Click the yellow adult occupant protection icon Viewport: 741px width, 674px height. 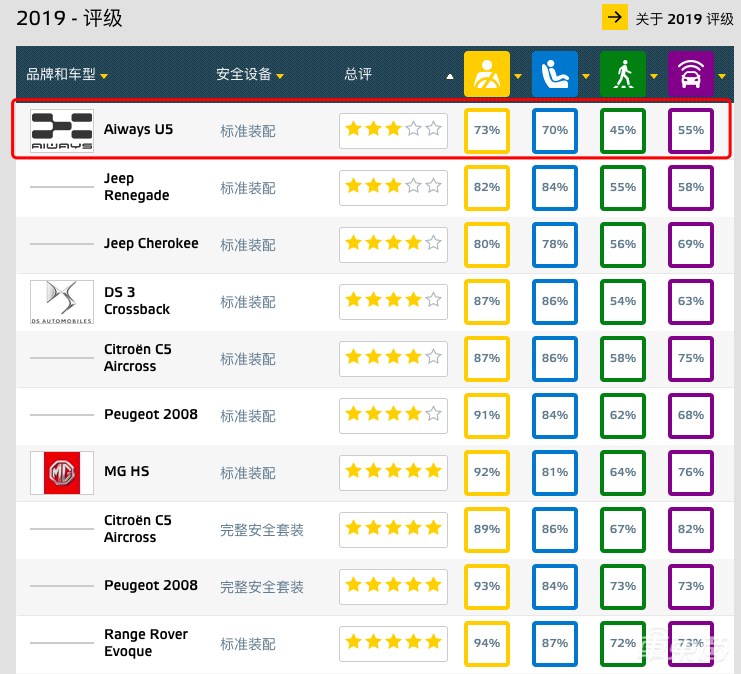tap(487, 74)
